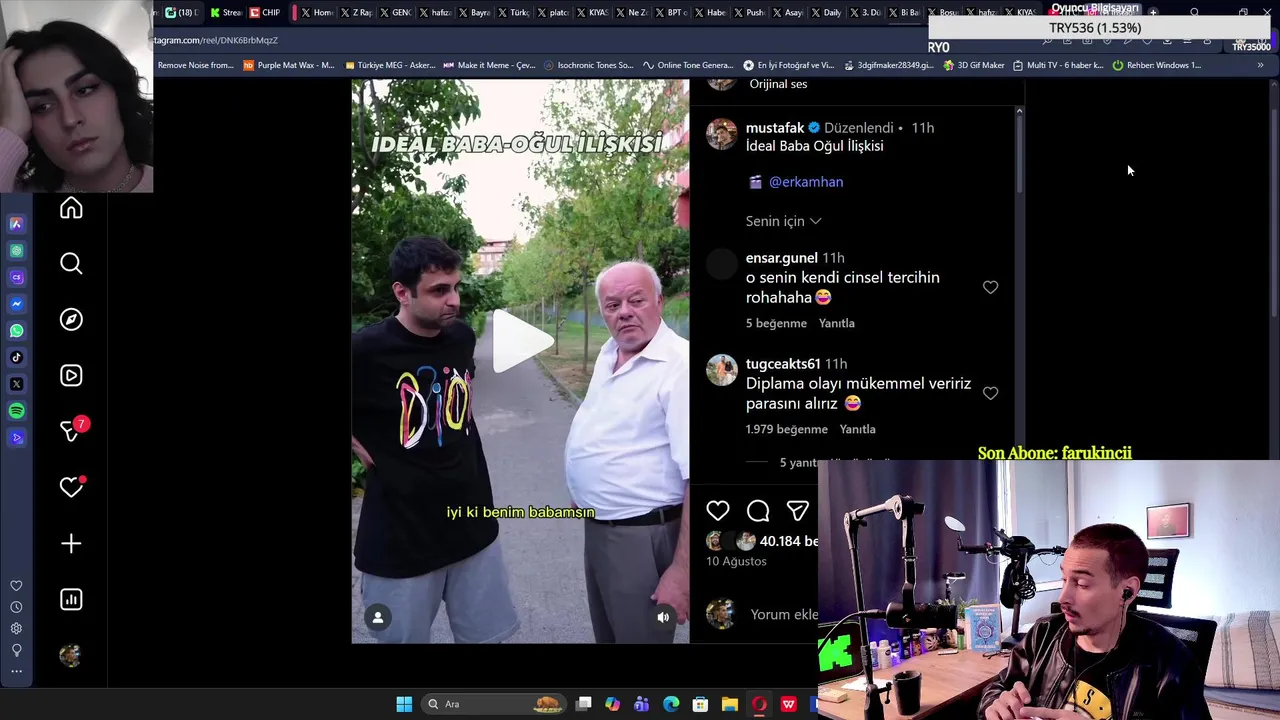Click the 'Yorum ekle' comment field
Screen dimensions: 1280x720
click(784, 615)
